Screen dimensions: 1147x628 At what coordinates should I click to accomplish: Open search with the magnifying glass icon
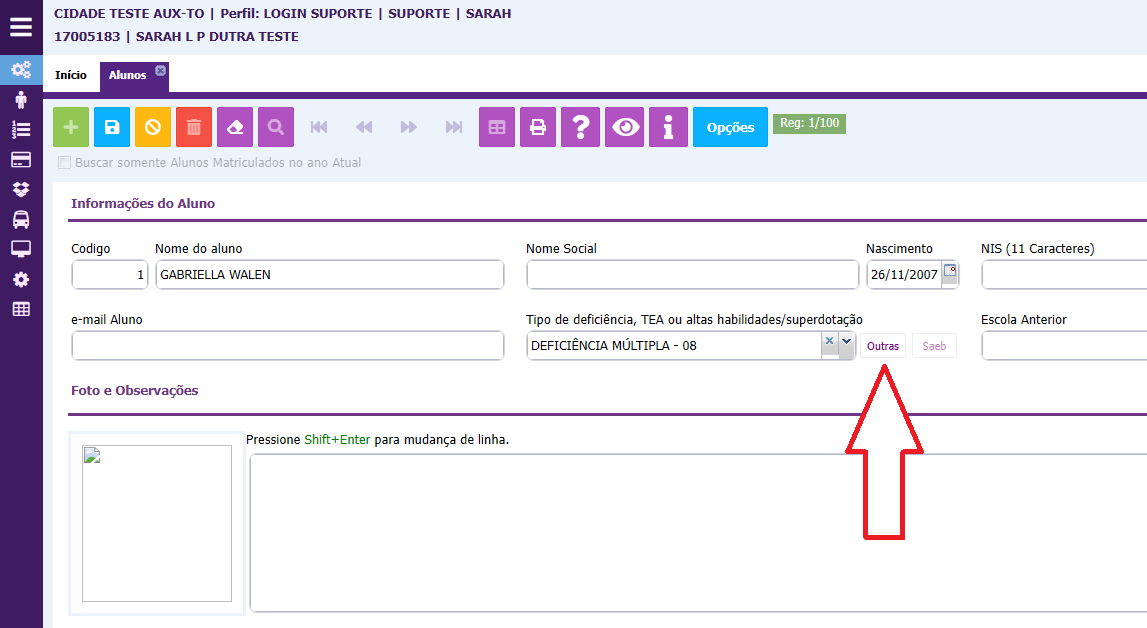[x=276, y=127]
